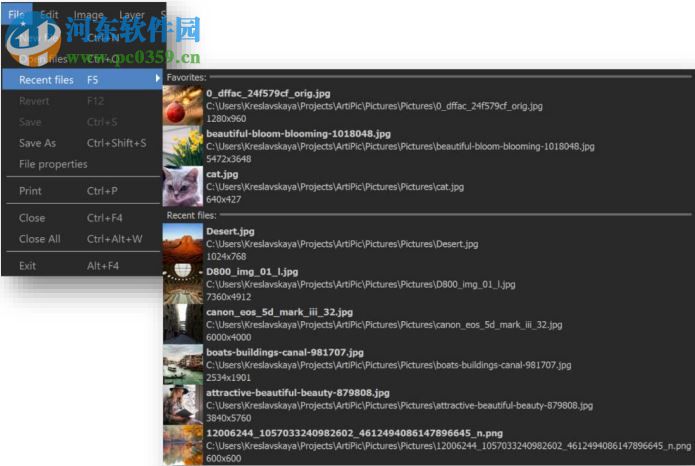695x466 pixels.
Task: Click the 1024x768 dimensions text
Action: (226, 257)
